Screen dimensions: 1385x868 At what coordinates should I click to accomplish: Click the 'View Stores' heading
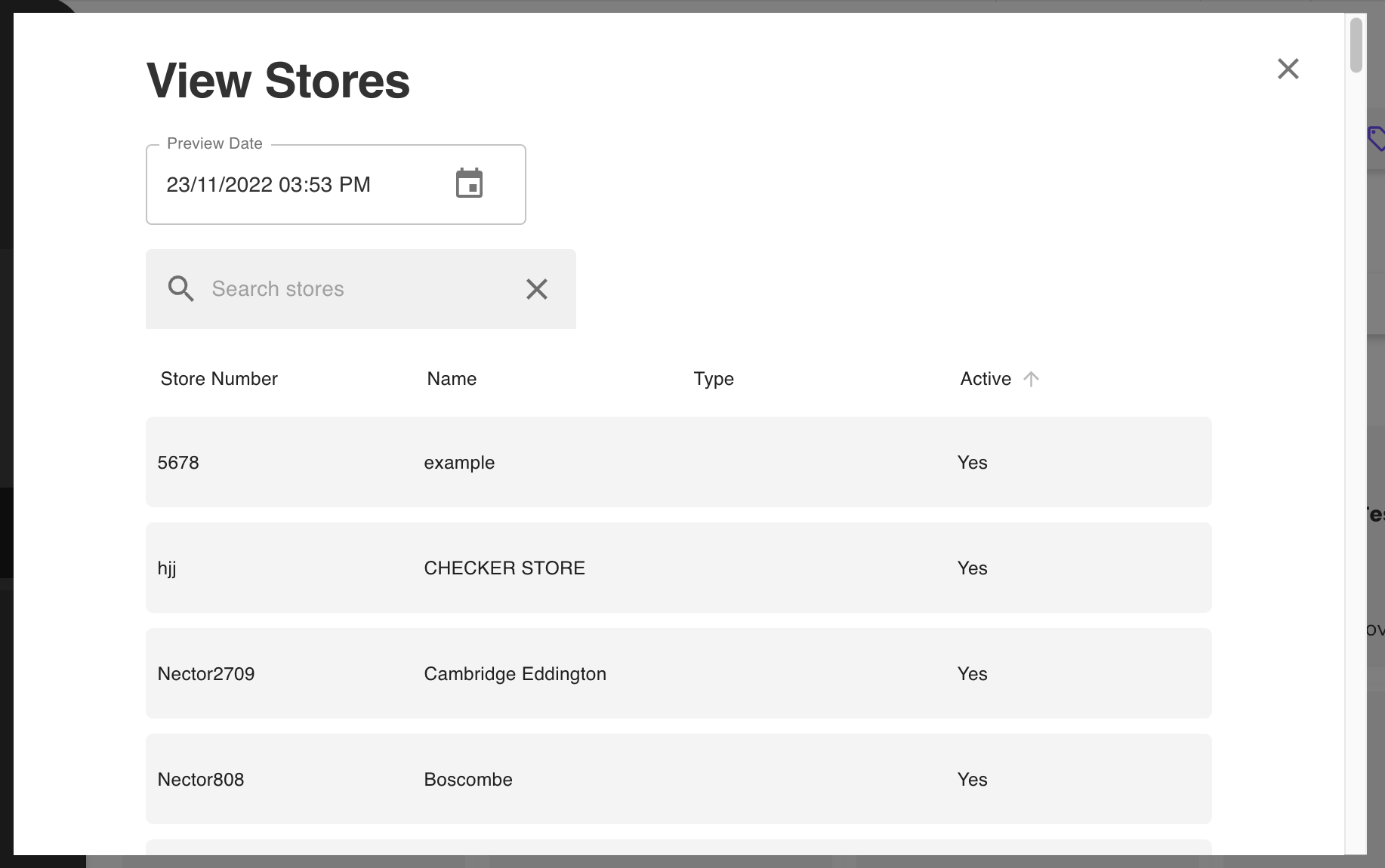click(x=278, y=81)
